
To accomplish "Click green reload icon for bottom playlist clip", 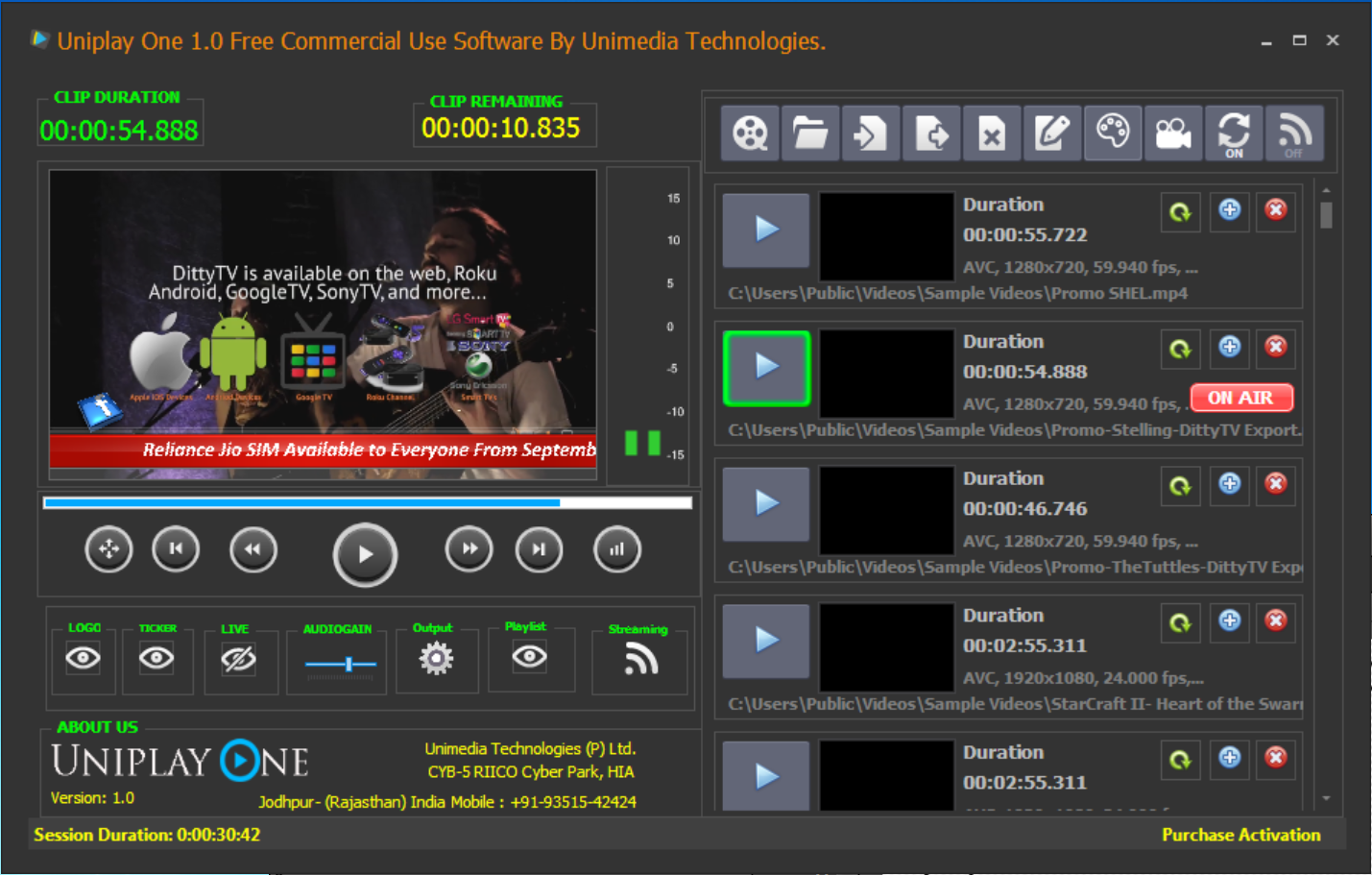I will [x=1181, y=760].
